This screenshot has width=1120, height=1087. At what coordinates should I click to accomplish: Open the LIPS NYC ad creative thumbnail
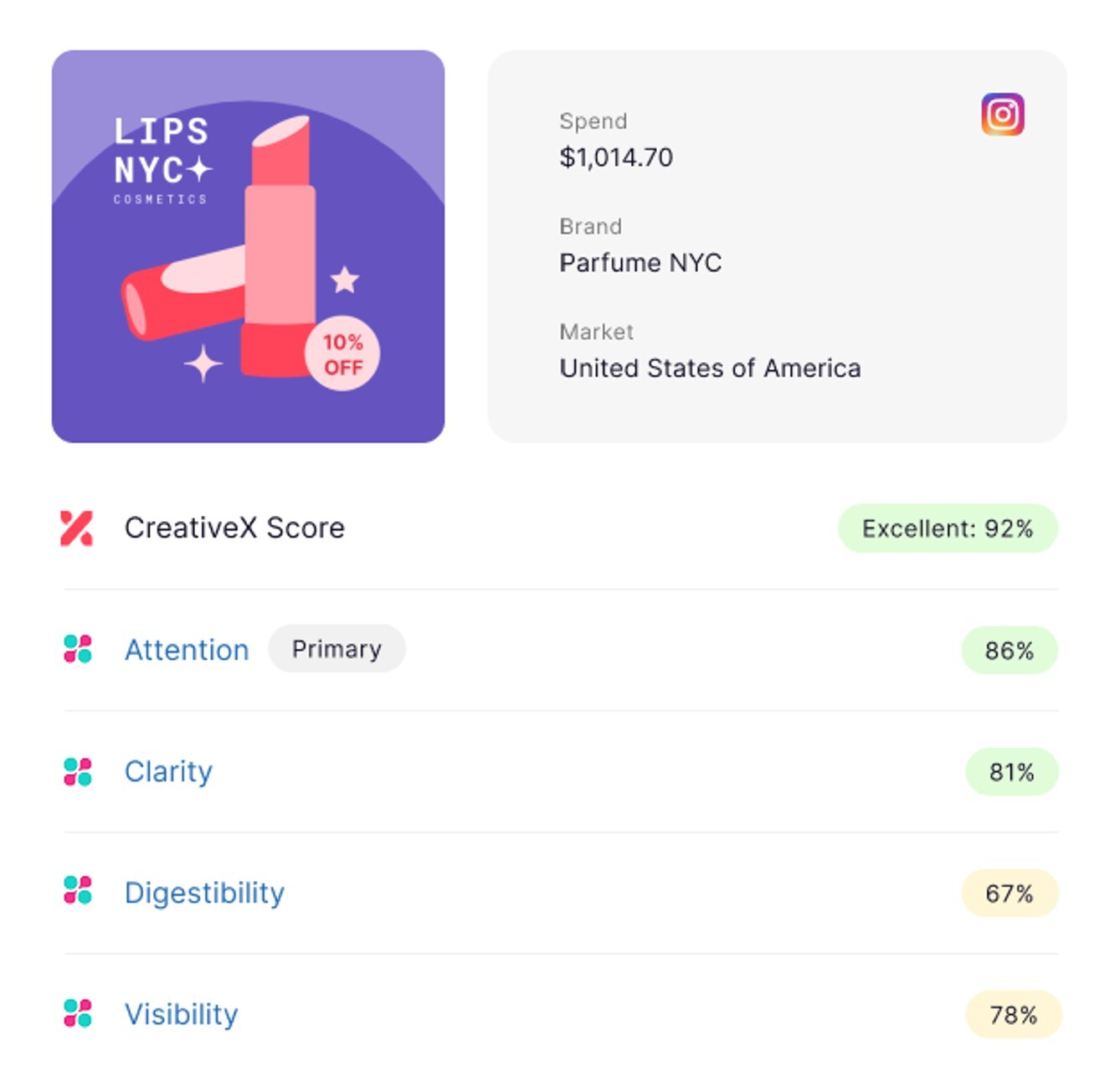(249, 245)
